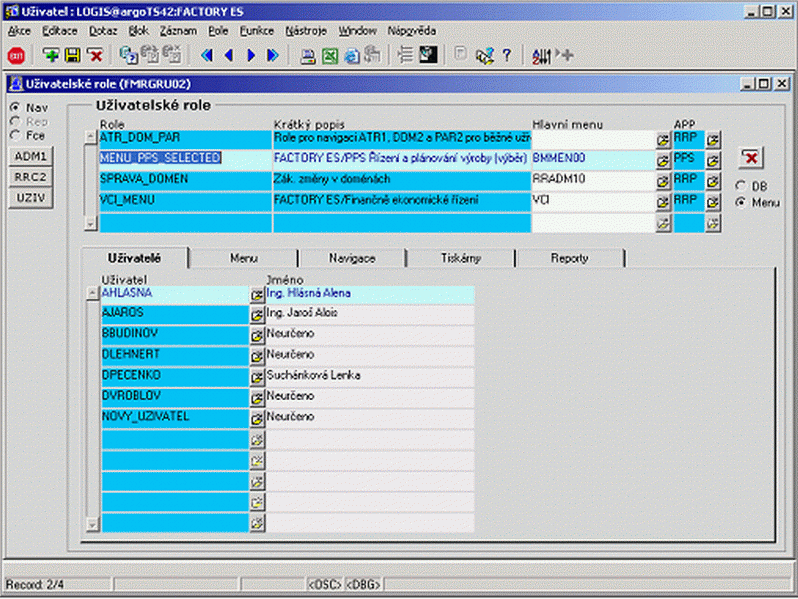Click the red X button beside APP column

[751, 158]
